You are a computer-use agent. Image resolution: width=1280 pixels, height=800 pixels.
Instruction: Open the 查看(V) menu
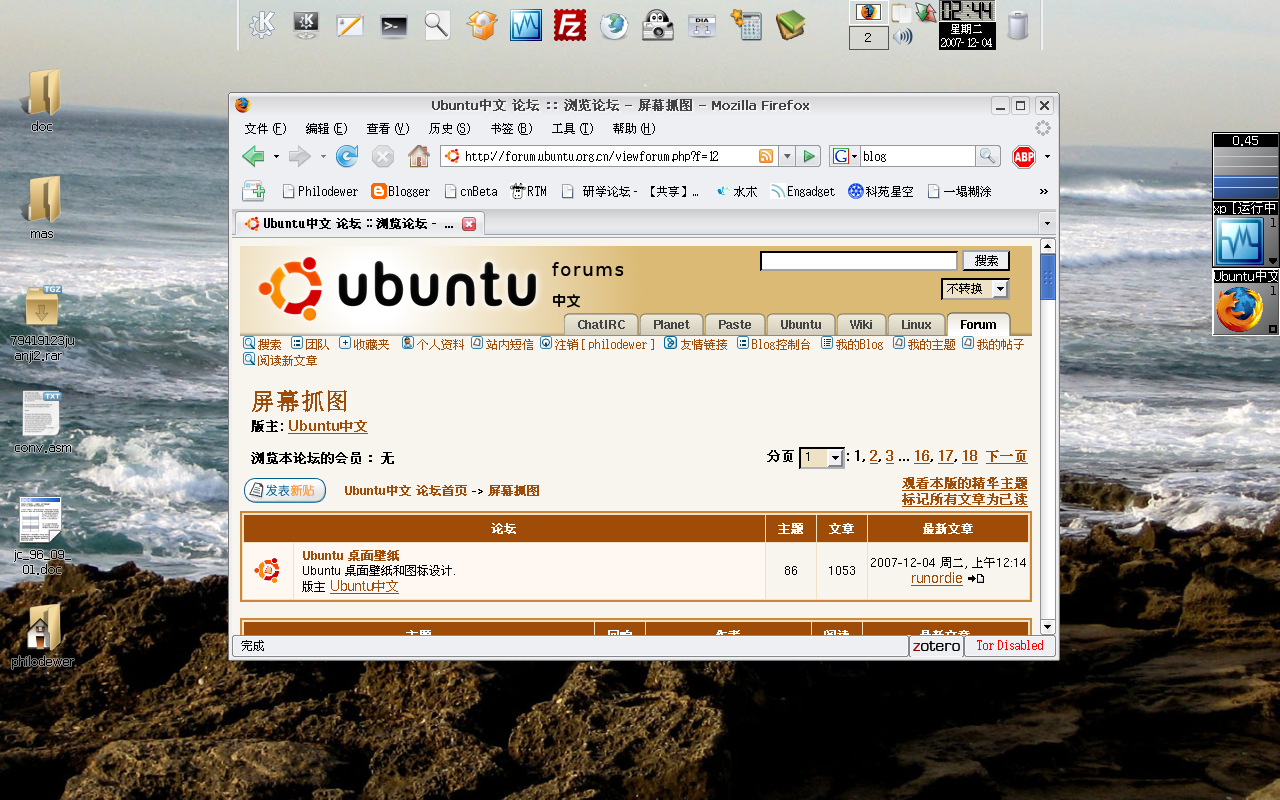388,129
